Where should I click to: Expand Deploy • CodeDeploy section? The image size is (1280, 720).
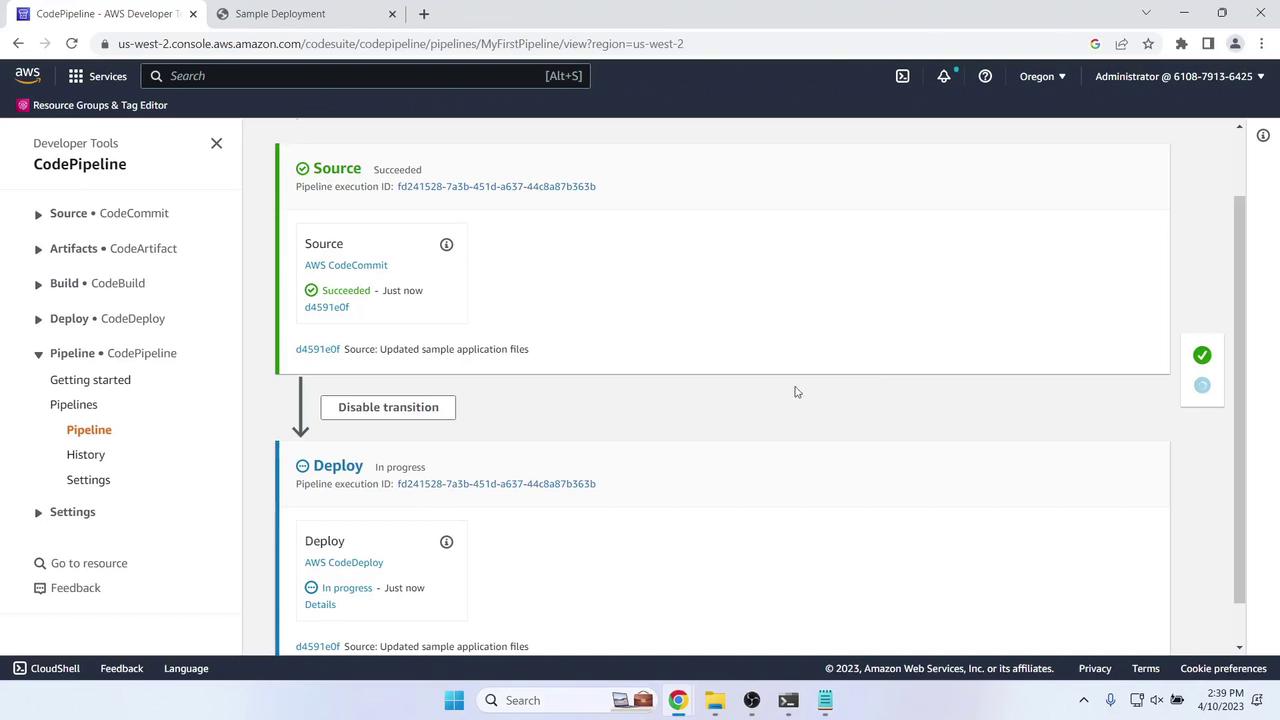point(38,319)
